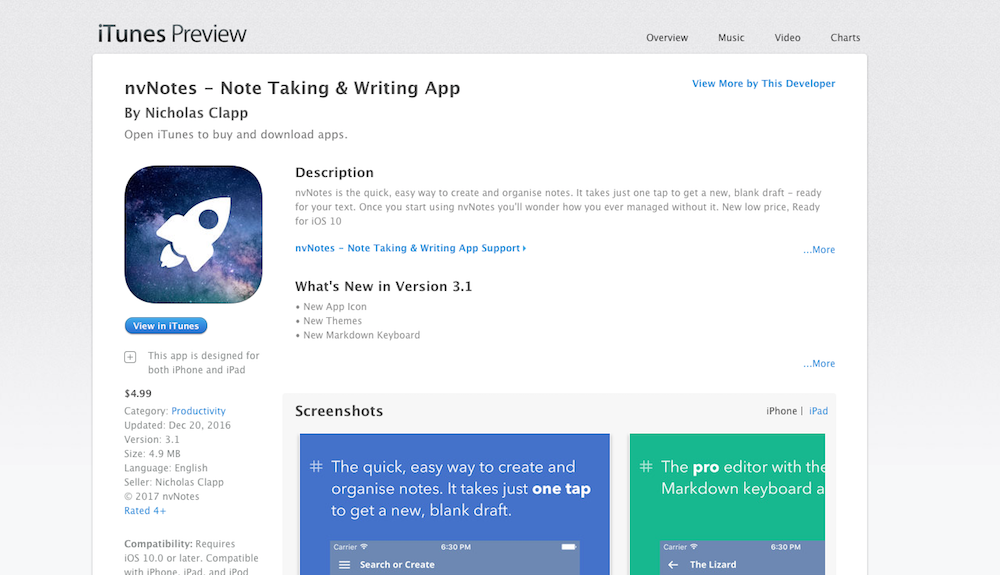The height and width of the screenshot is (575, 1000).
Task: Click the hamburger menu icon in blue screenshot
Action: 345,565
